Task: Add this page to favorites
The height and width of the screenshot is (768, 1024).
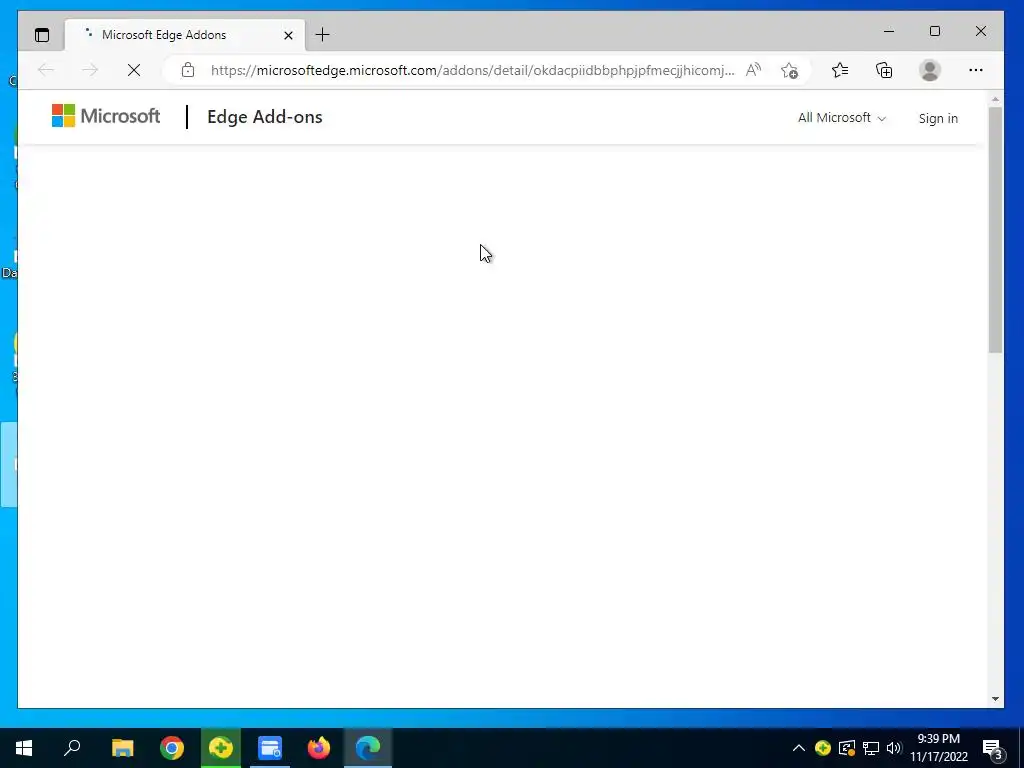Action: tap(790, 70)
